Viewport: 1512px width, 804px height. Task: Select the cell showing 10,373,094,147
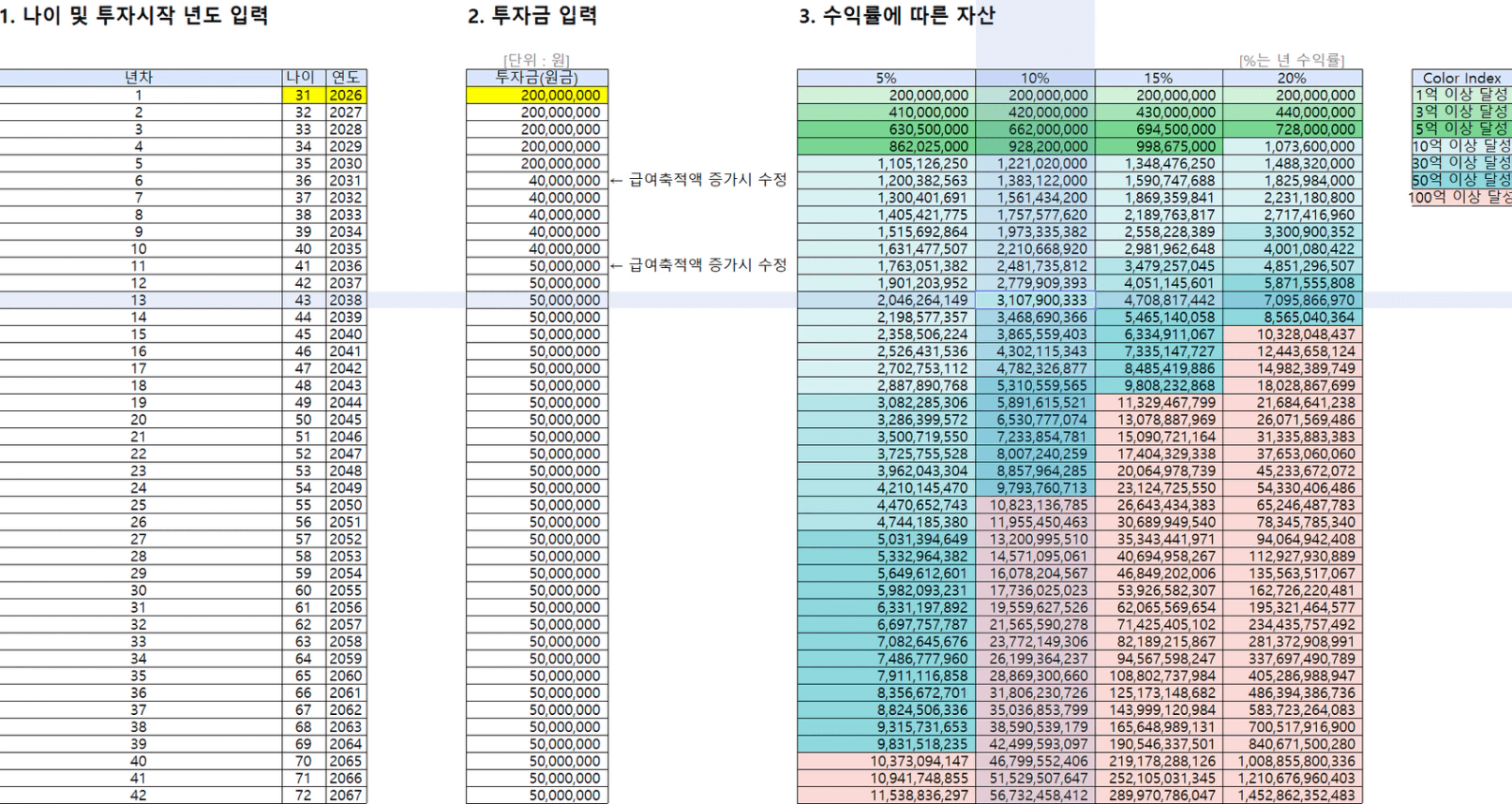tap(886, 761)
